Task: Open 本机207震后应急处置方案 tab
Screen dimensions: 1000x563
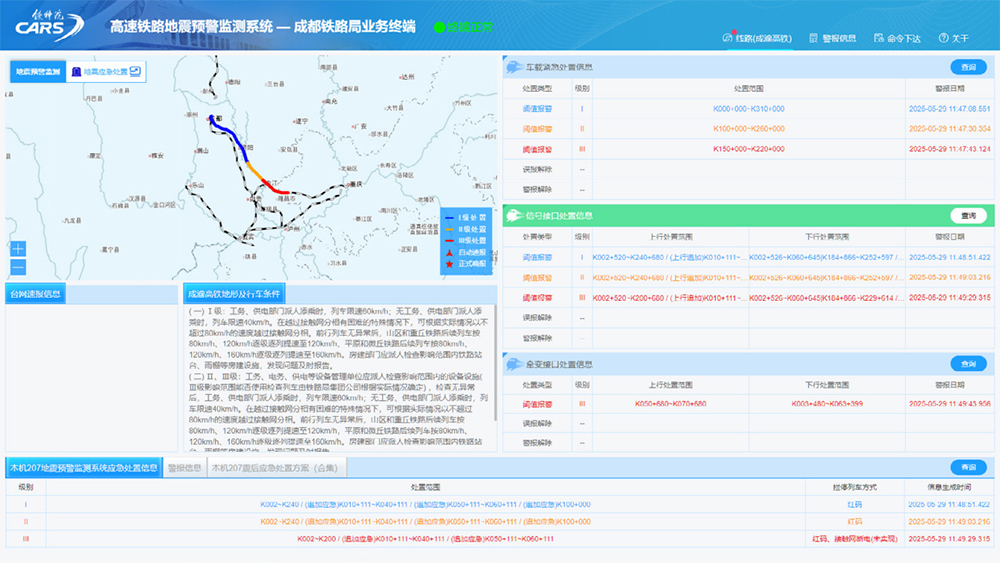Action: pyautogui.click(x=274, y=467)
